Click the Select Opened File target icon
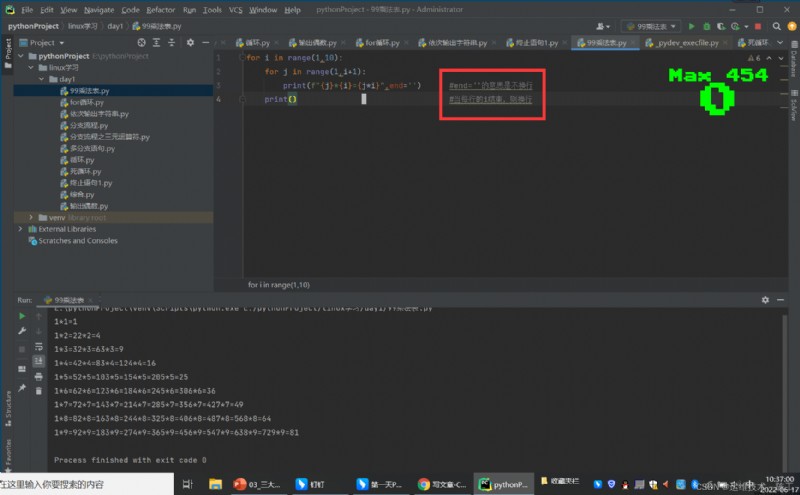 click(x=141, y=42)
